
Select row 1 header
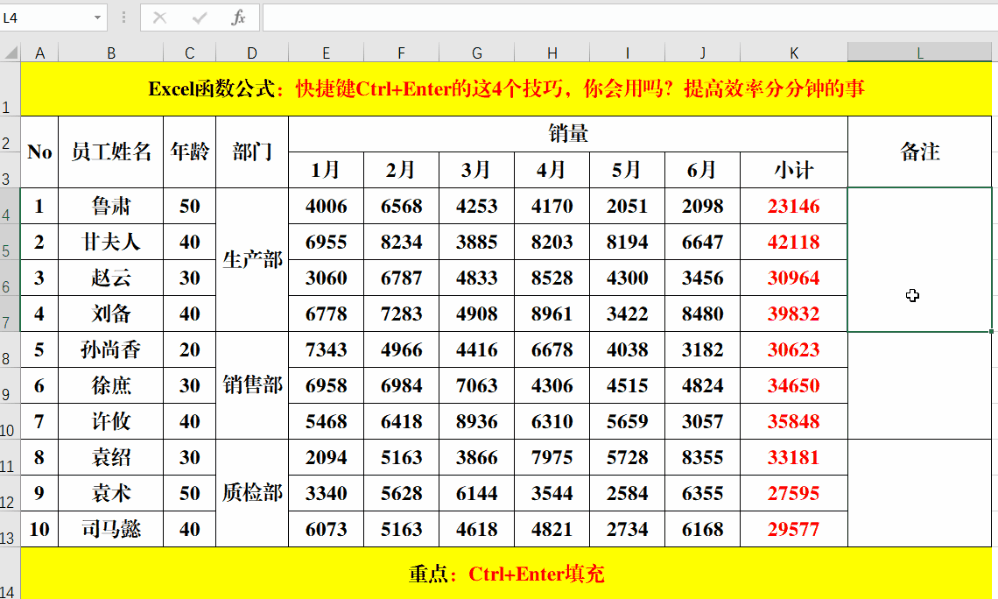tap(10, 89)
